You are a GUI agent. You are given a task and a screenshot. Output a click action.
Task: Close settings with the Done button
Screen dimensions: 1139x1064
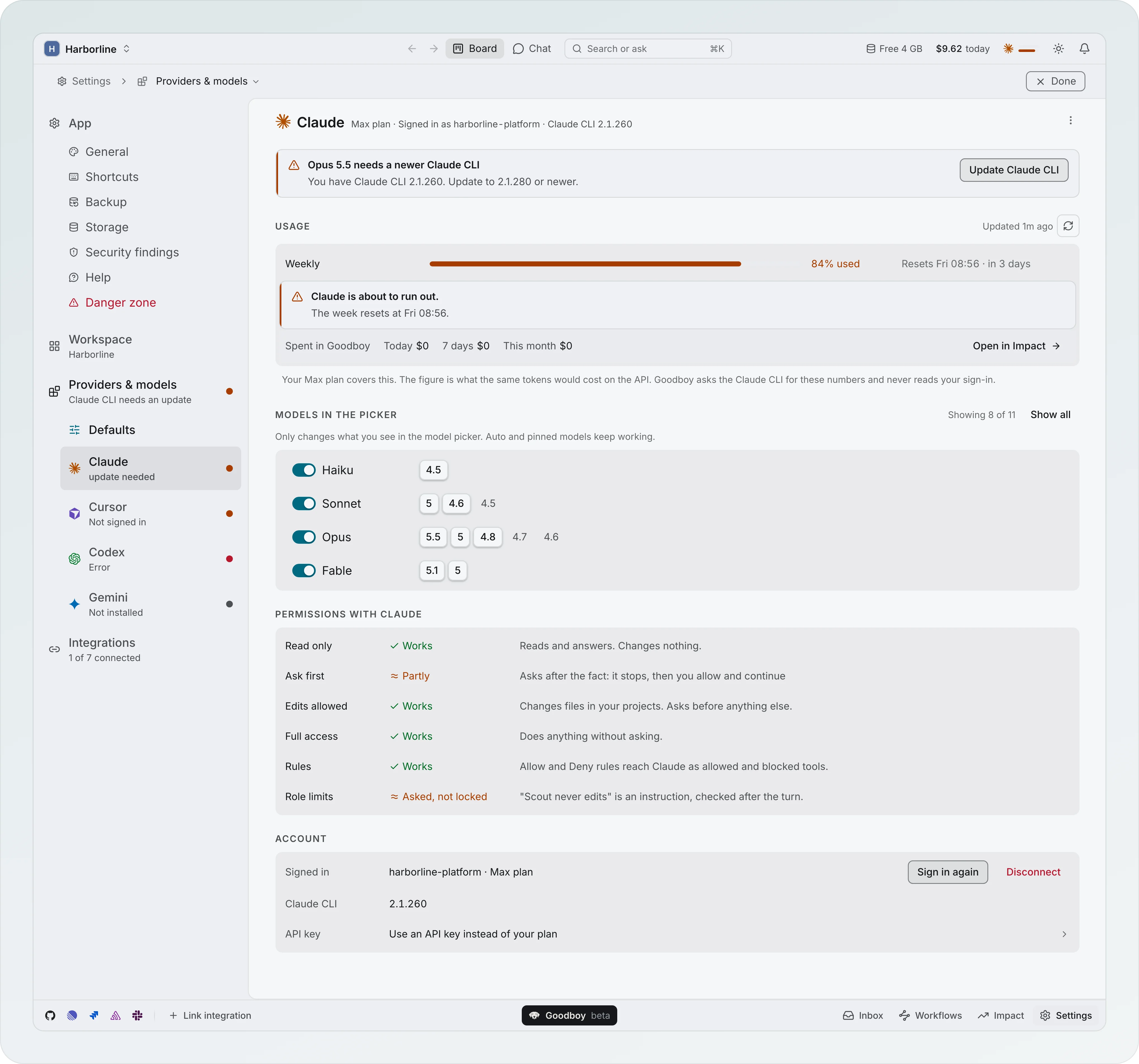coord(1055,81)
